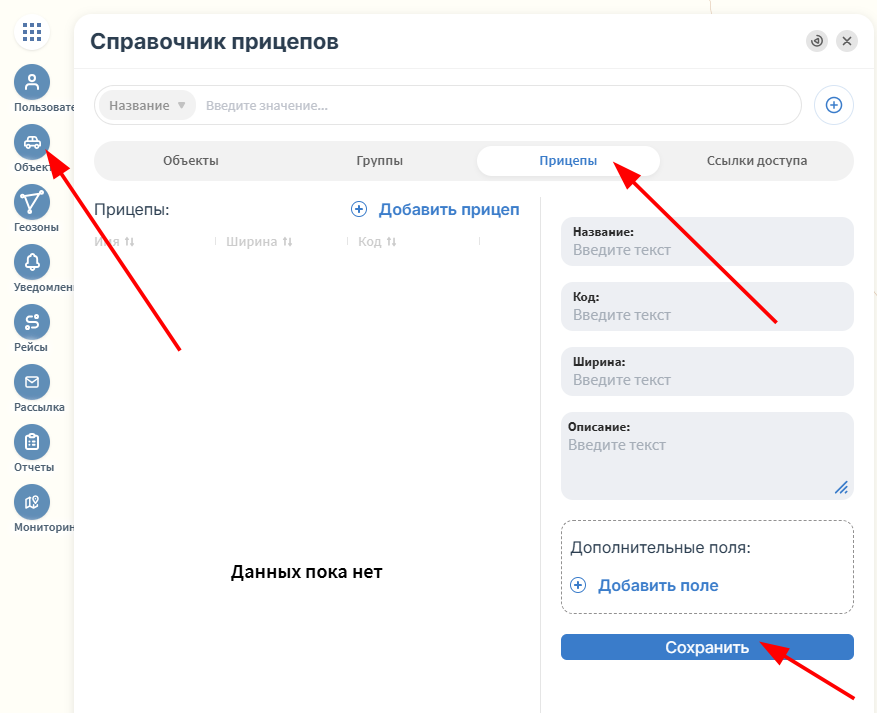The height and width of the screenshot is (713, 877).
Task: Click the history icon beside close button
Action: click(817, 41)
